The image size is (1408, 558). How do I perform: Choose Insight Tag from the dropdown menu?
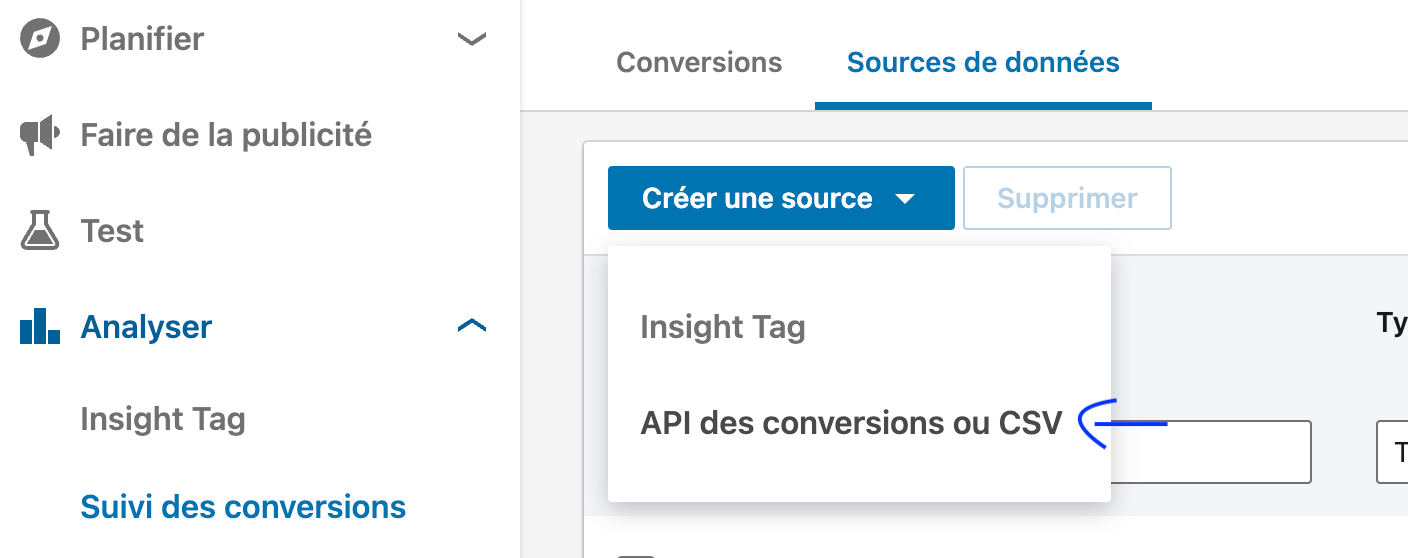click(x=723, y=327)
